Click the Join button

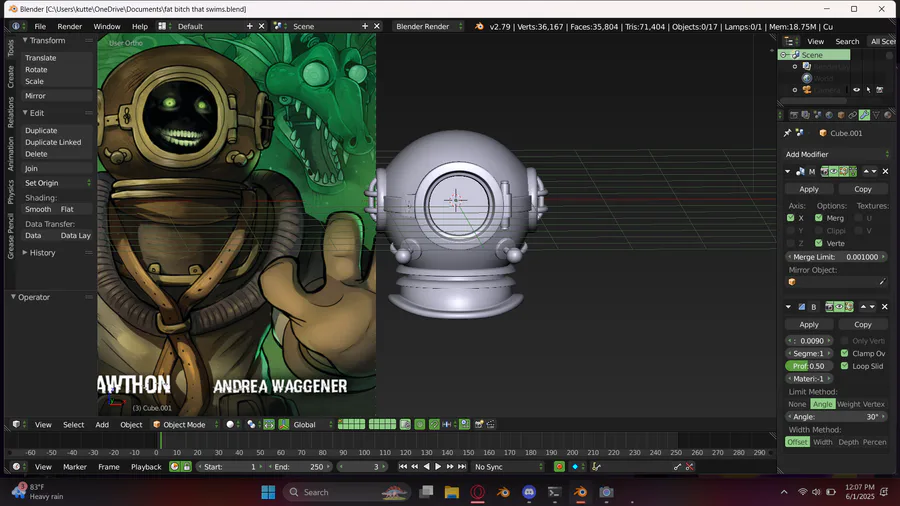[57, 169]
